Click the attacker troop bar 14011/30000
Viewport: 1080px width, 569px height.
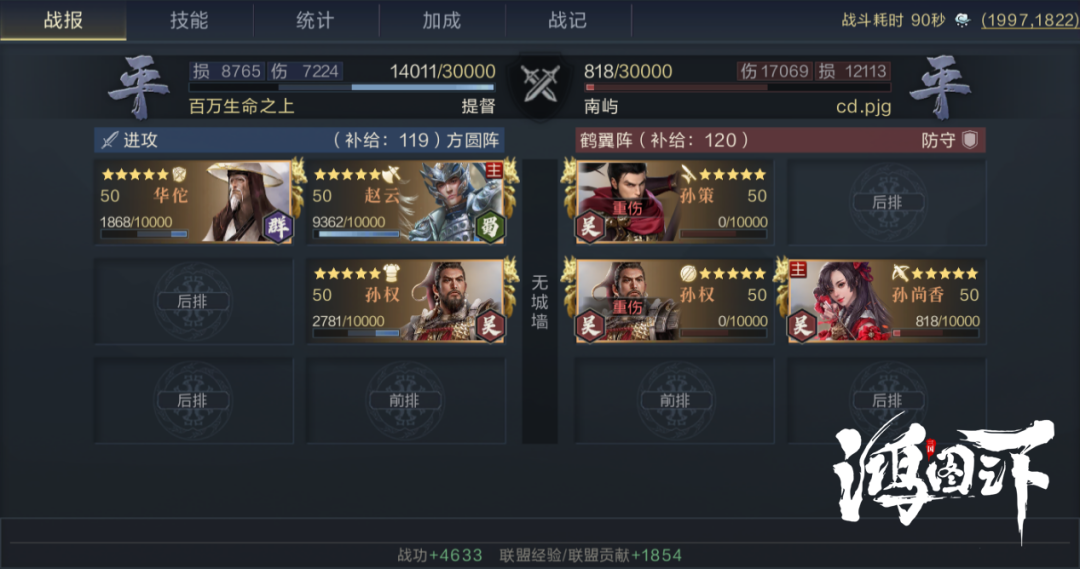pos(342,87)
